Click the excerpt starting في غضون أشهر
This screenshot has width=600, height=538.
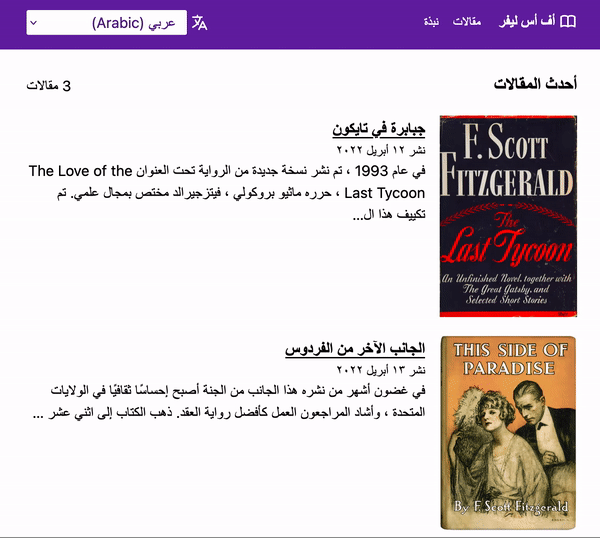[x=229, y=402]
